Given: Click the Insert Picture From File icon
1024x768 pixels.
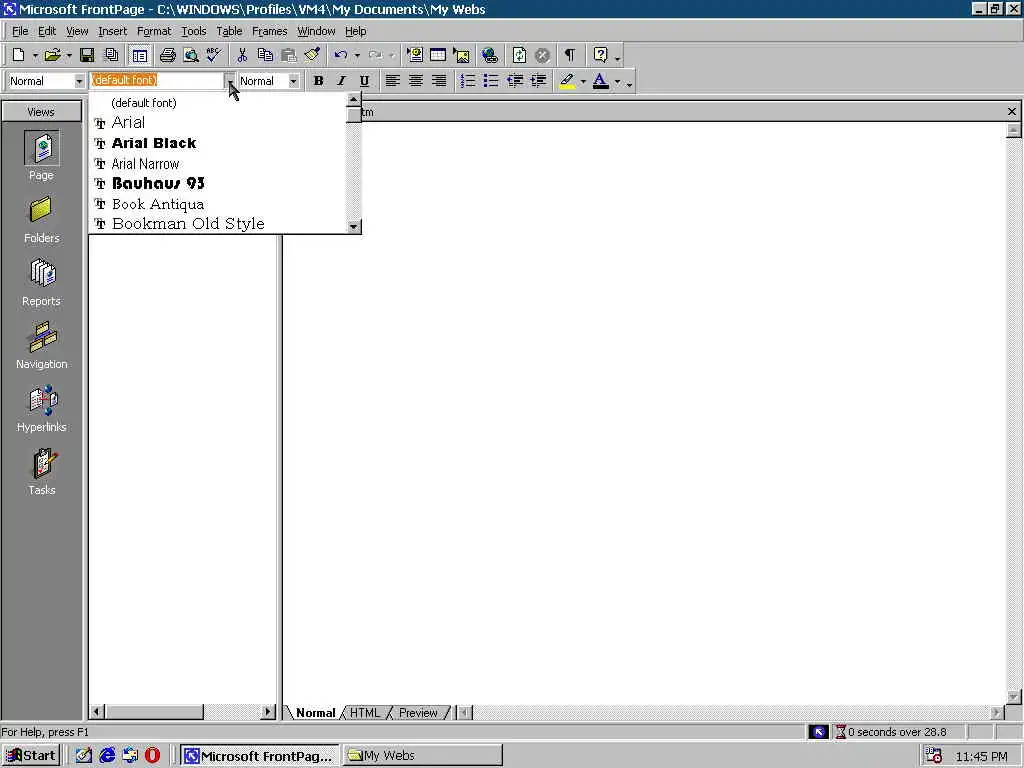Looking at the screenshot, I should (462, 56).
